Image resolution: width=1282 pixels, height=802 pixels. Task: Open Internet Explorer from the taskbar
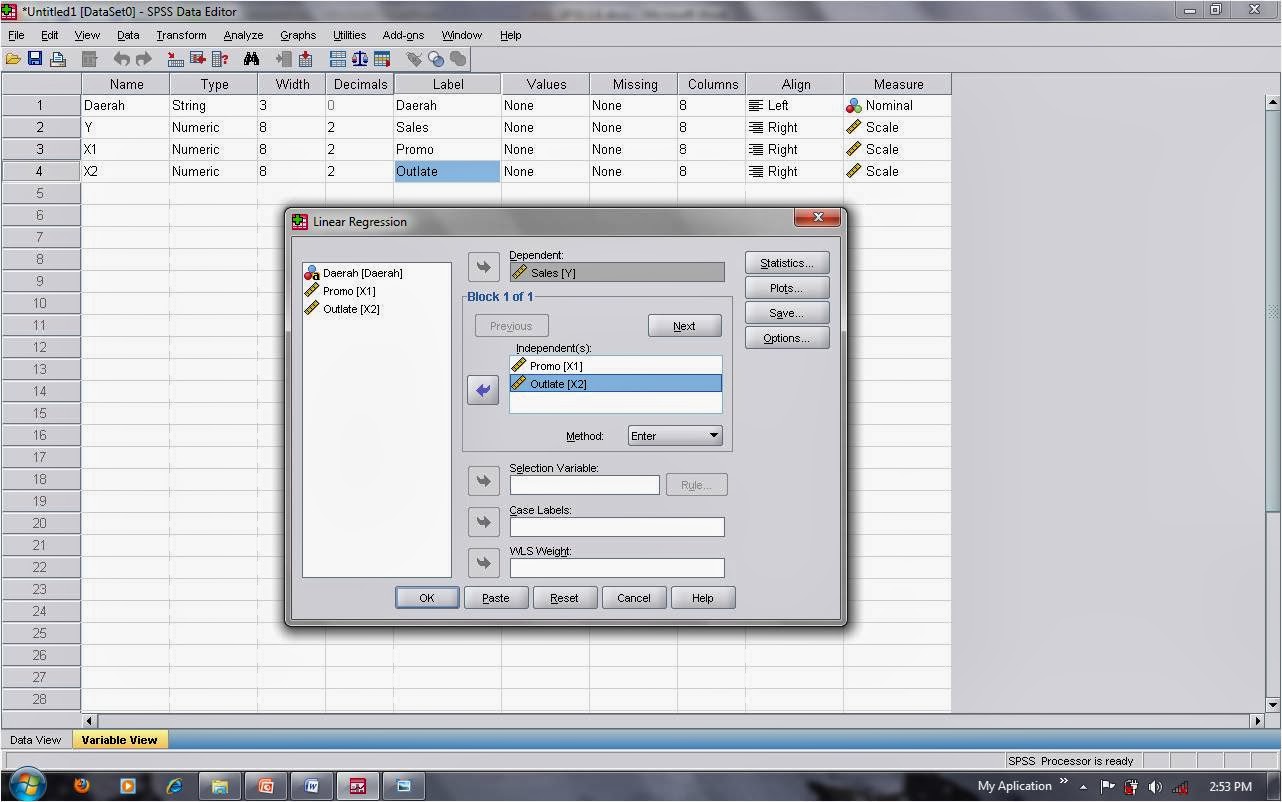point(174,786)
